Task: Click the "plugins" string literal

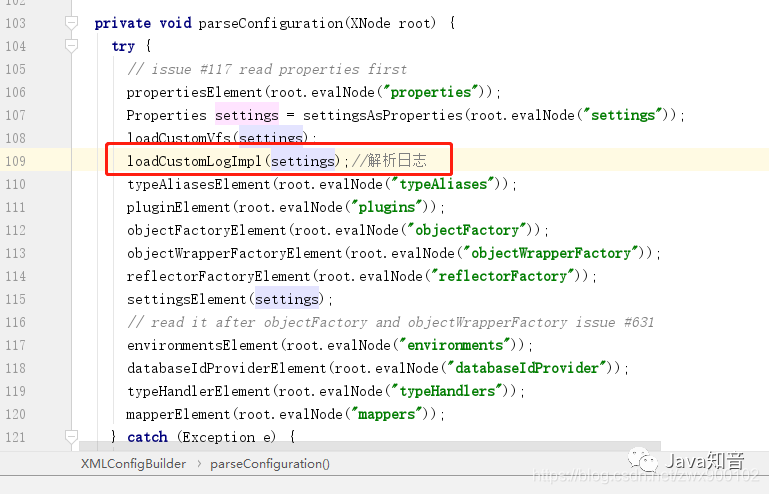Action: pos(387,207)
